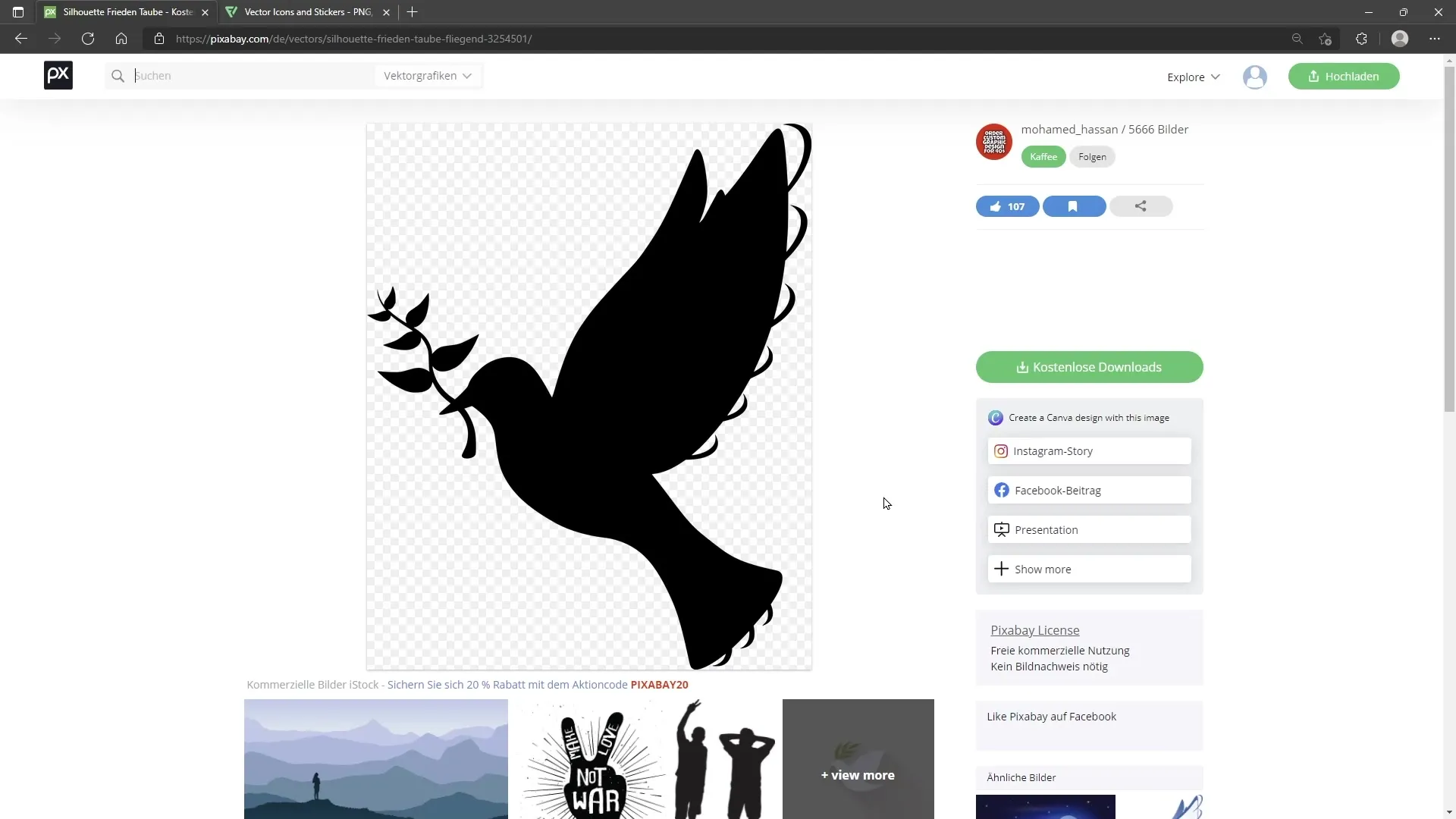Open the Pixabay License link
Viewport: 1456px width, 819px height.
click(x=1035, y=630)
